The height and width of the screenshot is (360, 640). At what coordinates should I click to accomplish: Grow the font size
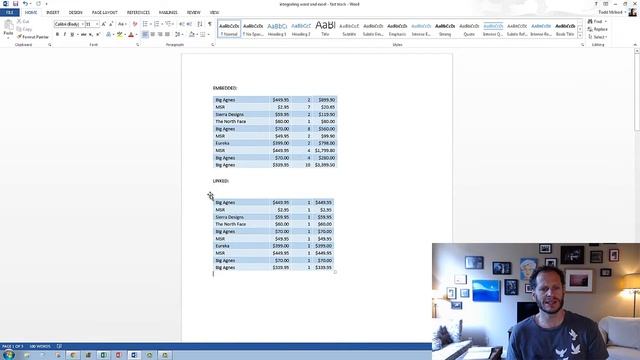(x=104, y=24)
